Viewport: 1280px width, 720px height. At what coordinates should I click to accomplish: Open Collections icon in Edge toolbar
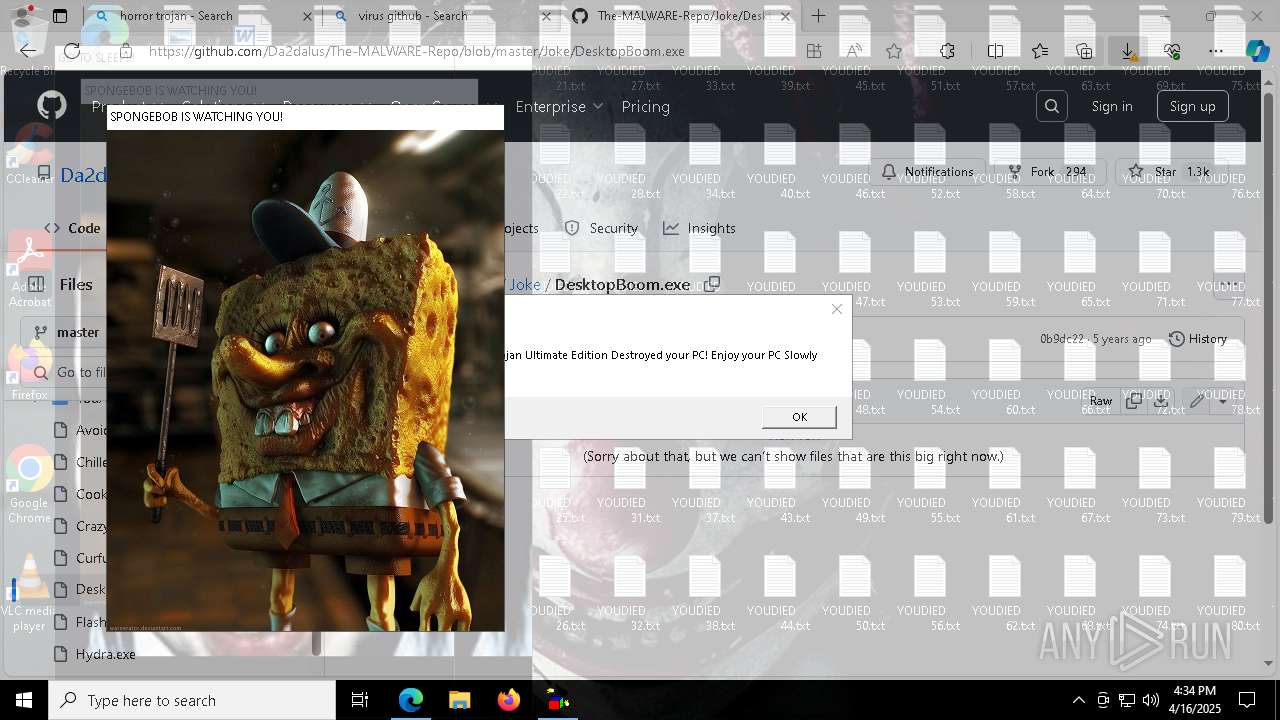pyautogui.click(x=1084, y=51)
